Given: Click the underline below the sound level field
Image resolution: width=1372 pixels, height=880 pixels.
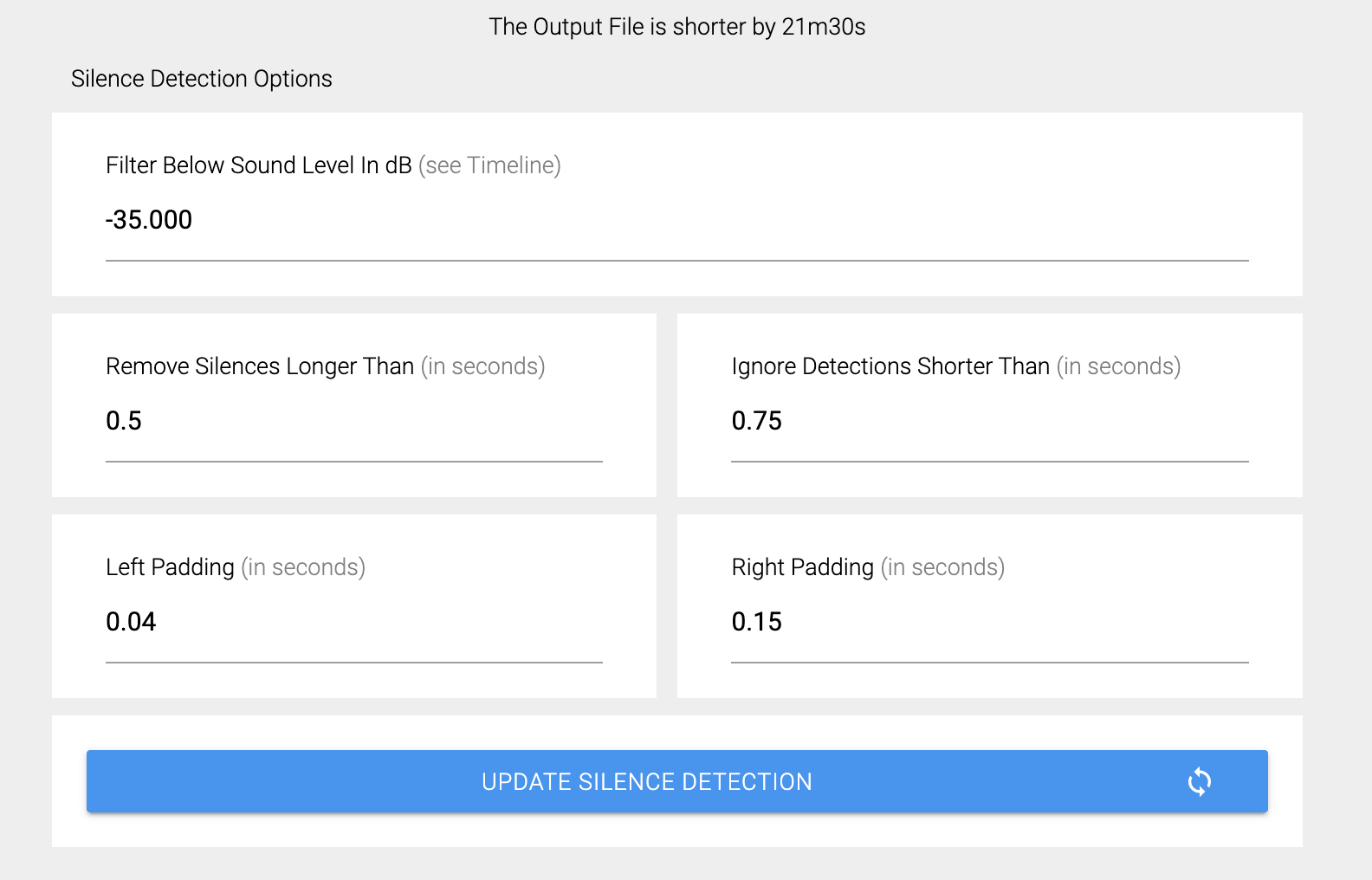Looking at the screenshot, I should pyautogui.click(x=676, y=260).
